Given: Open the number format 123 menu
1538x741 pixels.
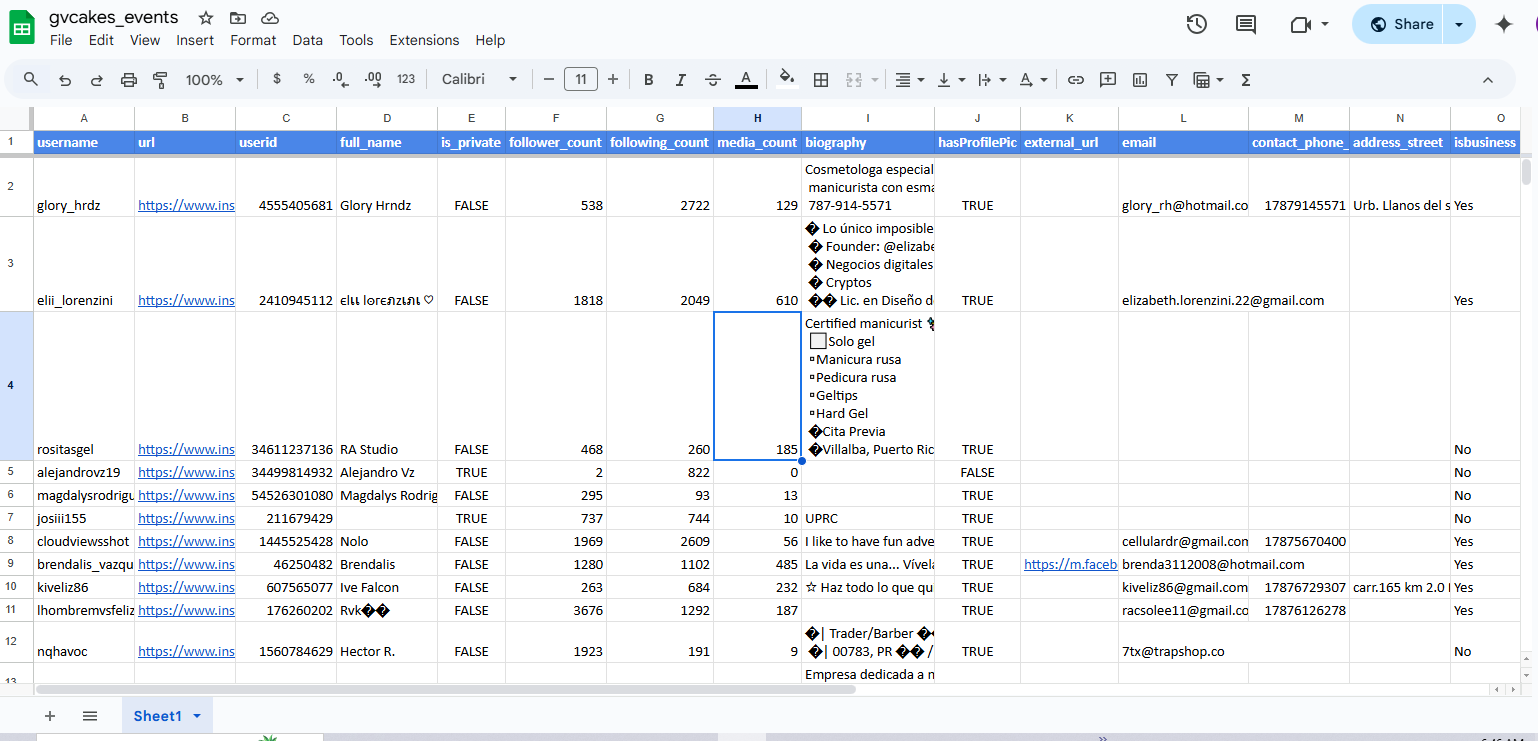Looking at the screenshot, I should [406, 79].
